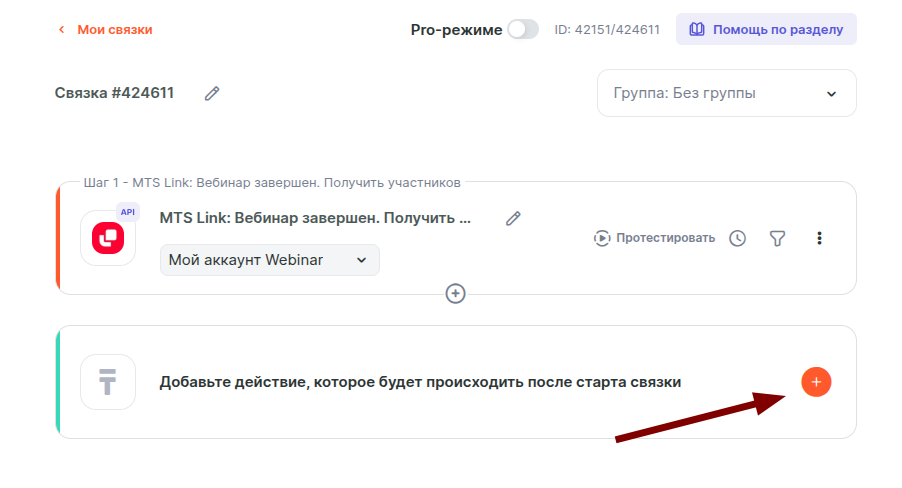Open the three-dots step options menu
Viewport: 902px width, 488px height.
pos(820,238)
